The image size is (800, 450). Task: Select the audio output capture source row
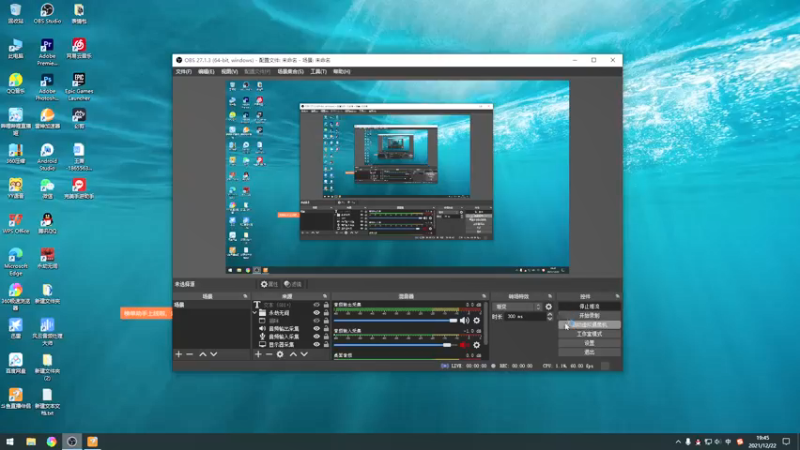click(x=291, y=329)
